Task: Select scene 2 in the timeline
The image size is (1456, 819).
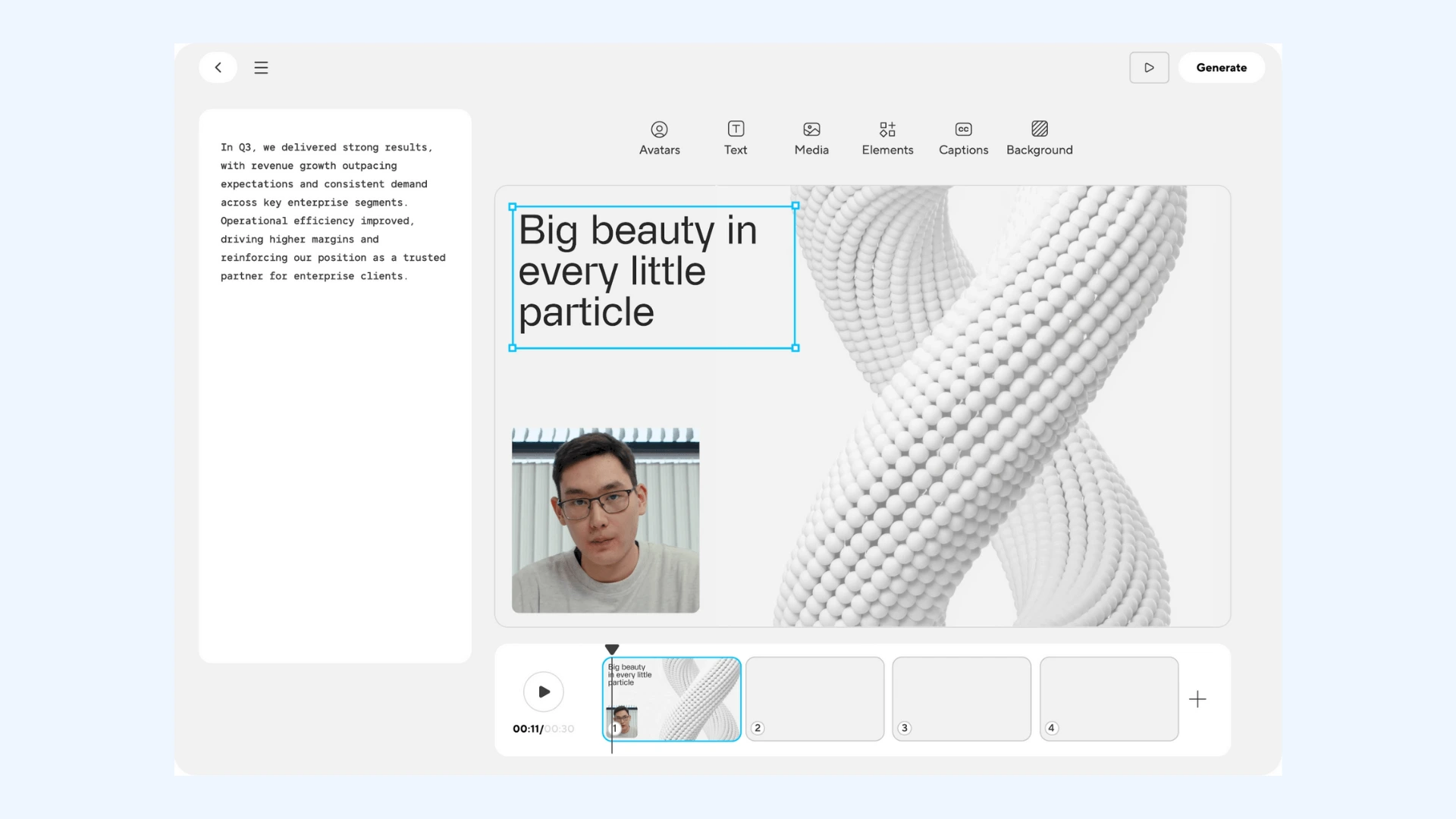Action: click(x=814, y=698)
